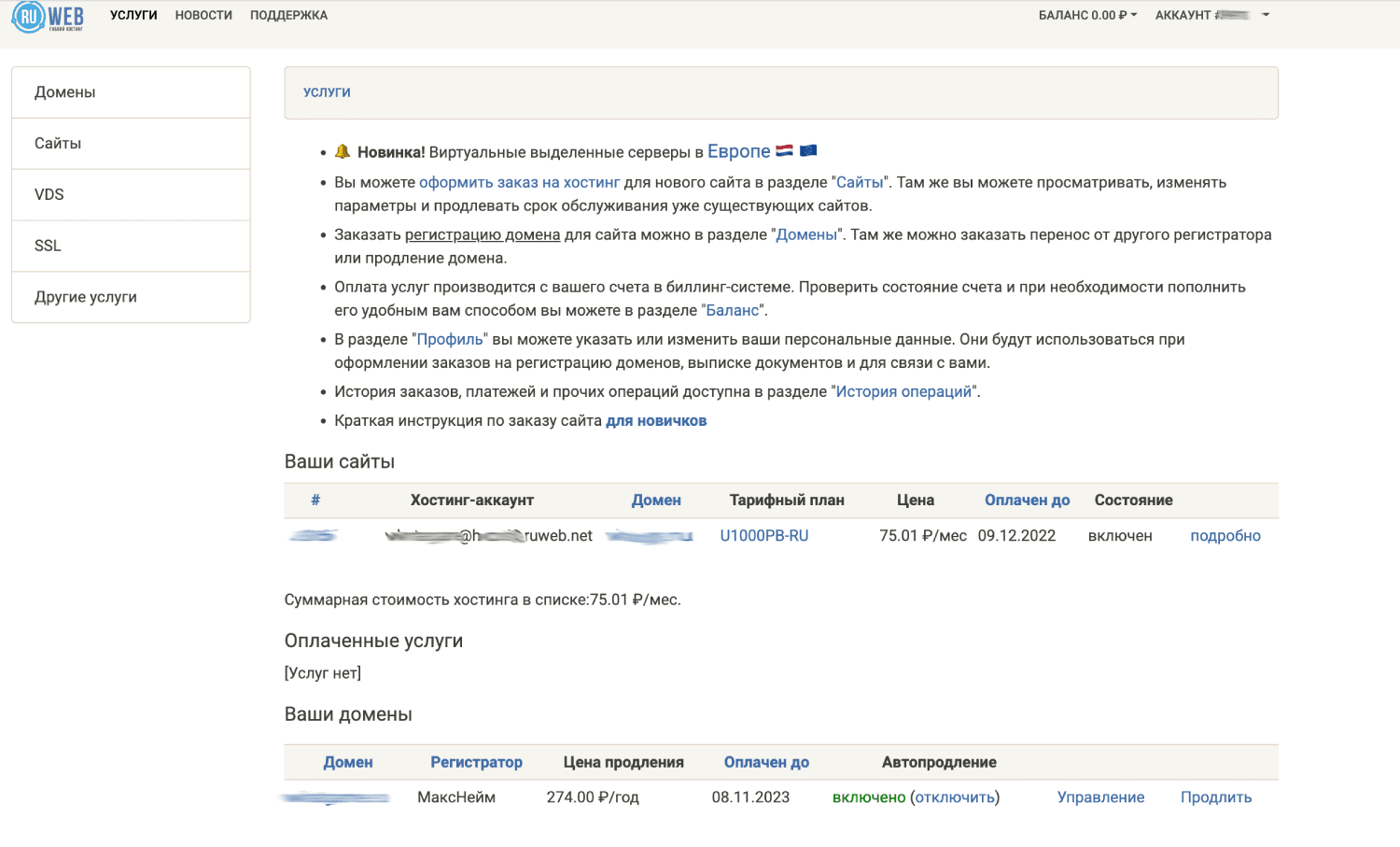Click отключить to disable auto-renewal
The height and width of the screenshot is (847, 1400).
[x=955, y=798]
